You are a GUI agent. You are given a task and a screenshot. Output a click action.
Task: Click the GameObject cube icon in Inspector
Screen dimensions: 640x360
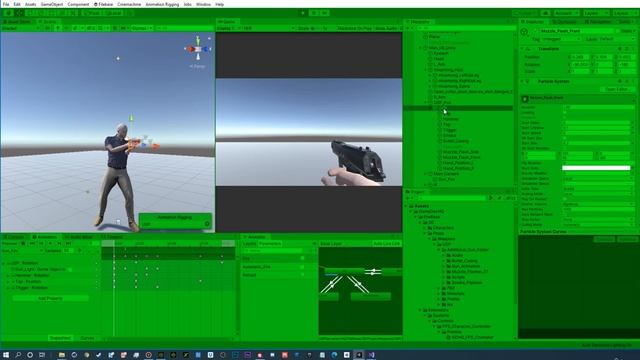click(x=524, y=32)
